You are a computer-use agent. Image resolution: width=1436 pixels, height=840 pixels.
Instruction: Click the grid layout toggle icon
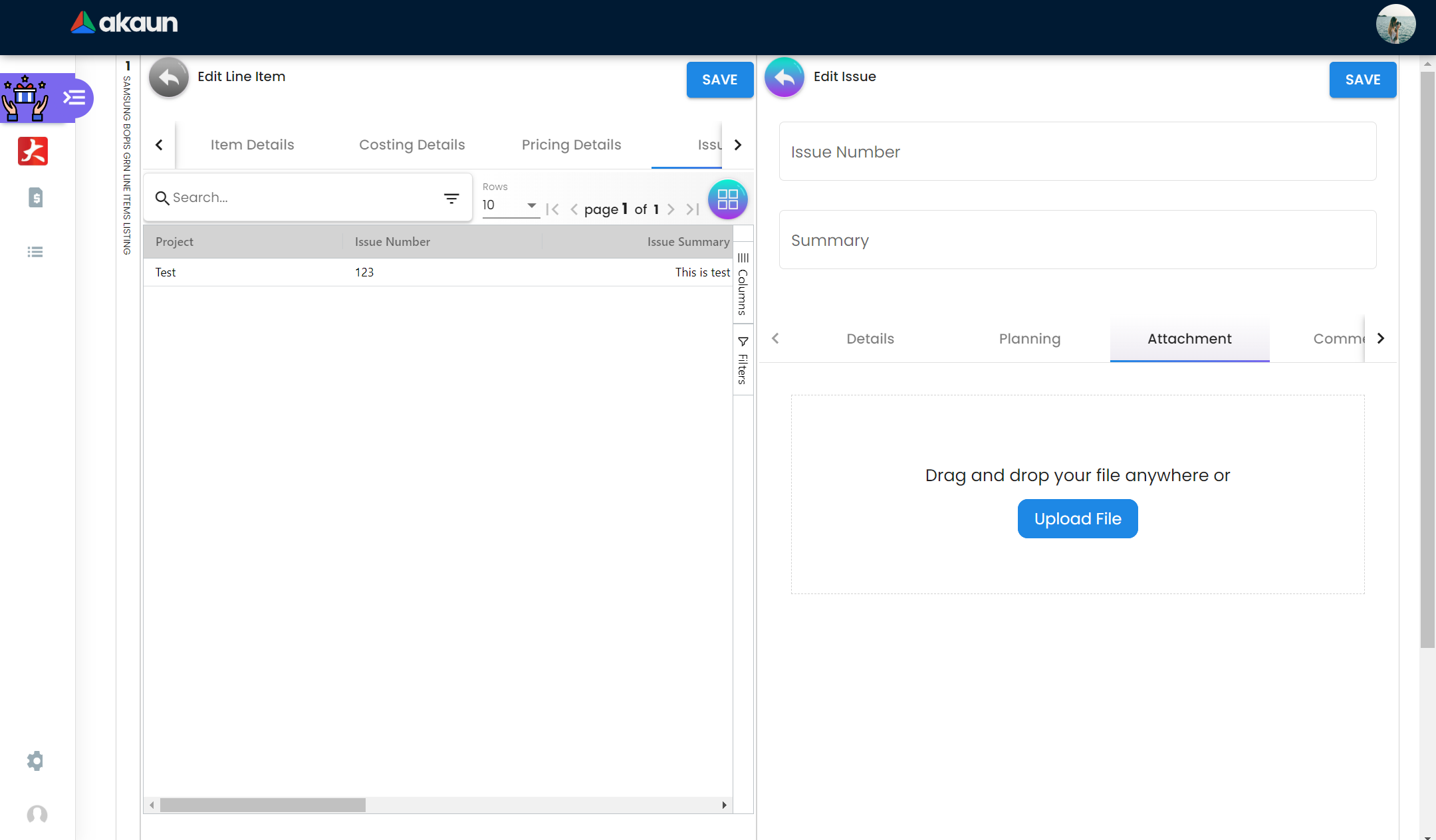[727, 199]
